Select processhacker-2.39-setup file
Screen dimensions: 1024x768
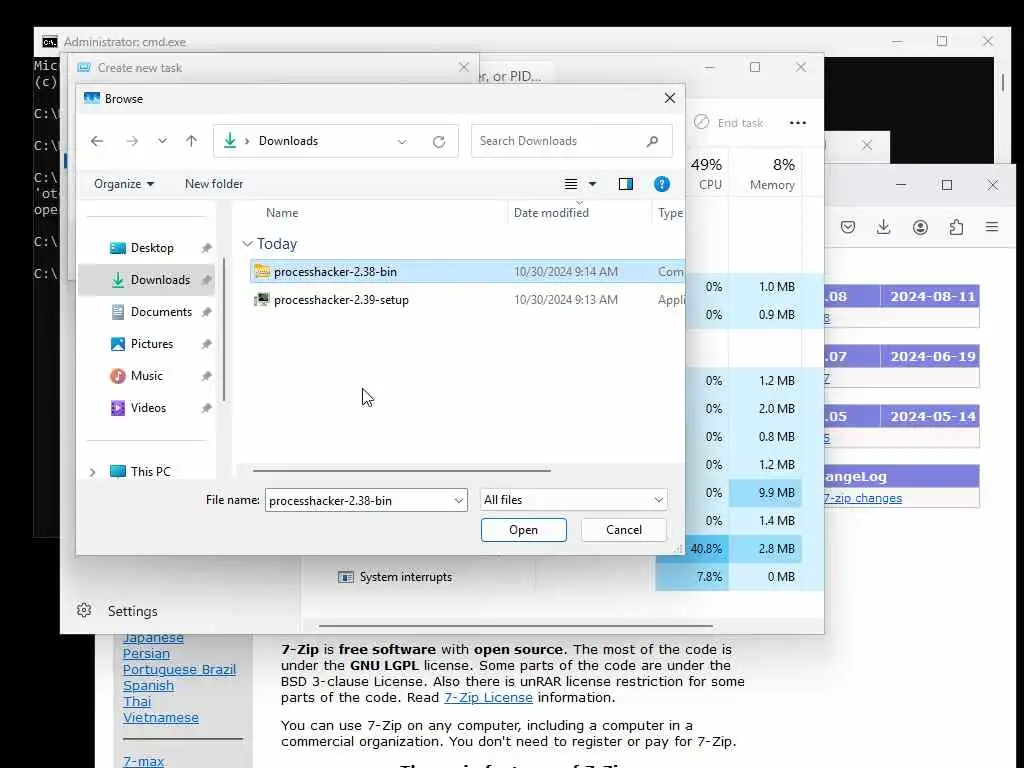pos(467,300)
